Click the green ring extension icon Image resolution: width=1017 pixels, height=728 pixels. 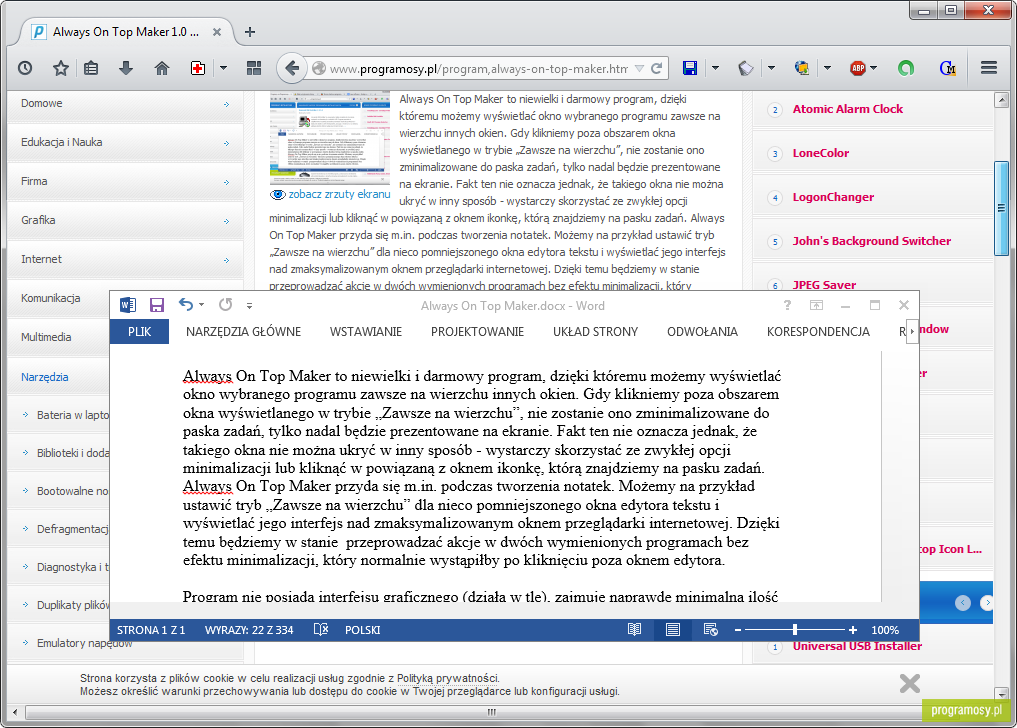[906, 67]
